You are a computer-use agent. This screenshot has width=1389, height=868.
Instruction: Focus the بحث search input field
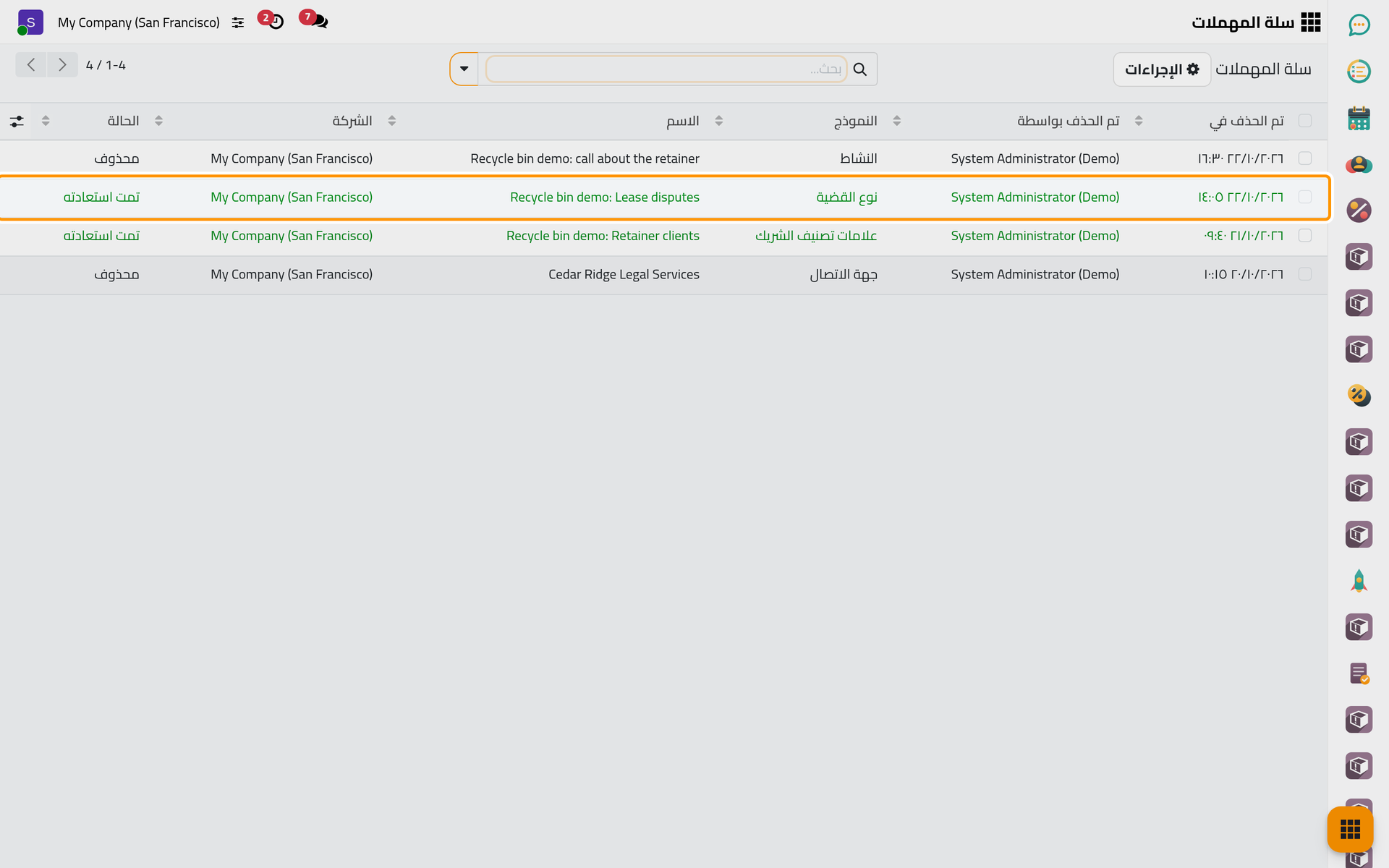[x=666, y=69]
